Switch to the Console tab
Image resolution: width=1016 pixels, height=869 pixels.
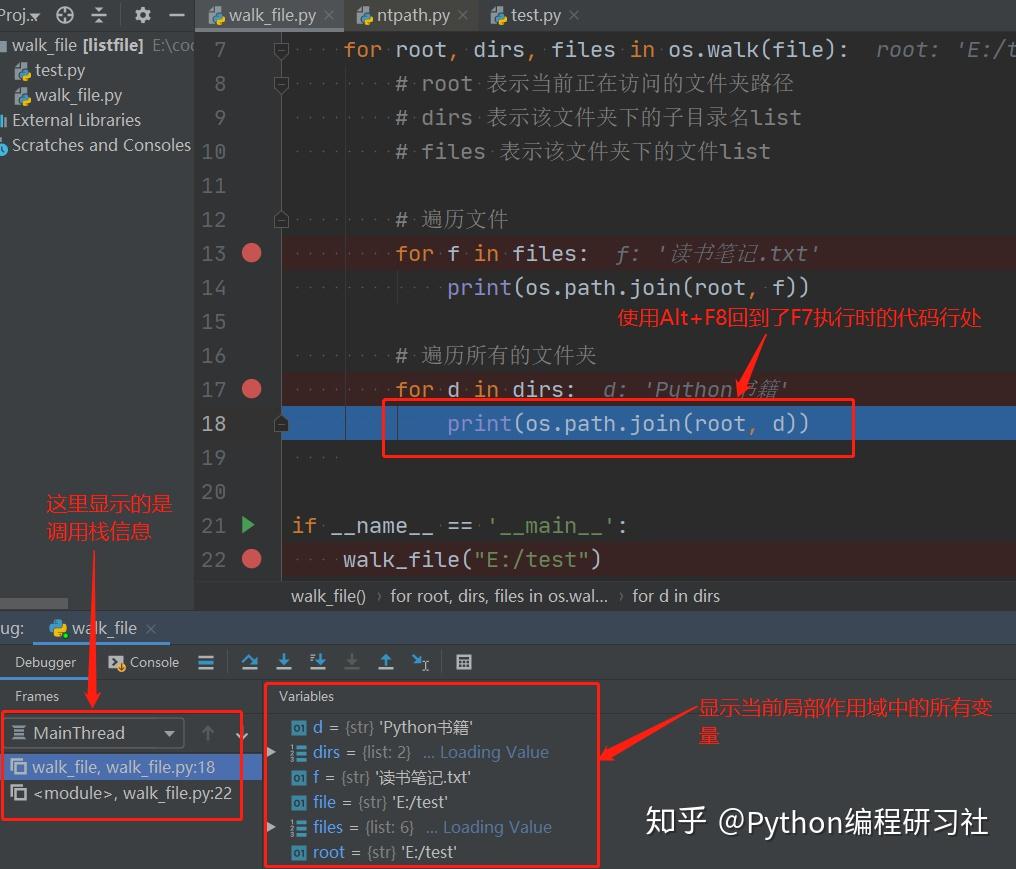point(144,662)
